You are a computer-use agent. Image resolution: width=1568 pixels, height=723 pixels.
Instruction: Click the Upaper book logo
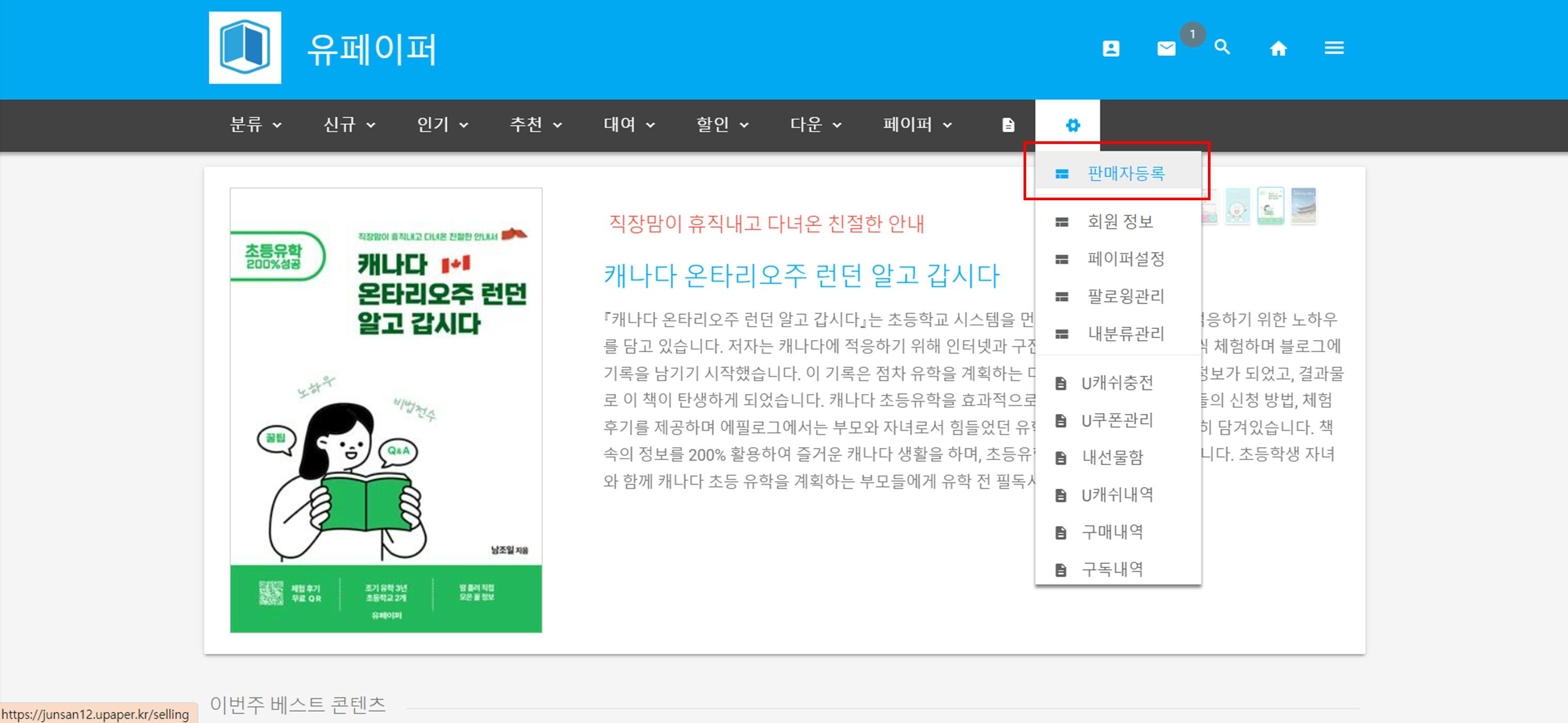click(x=245, y=47)
